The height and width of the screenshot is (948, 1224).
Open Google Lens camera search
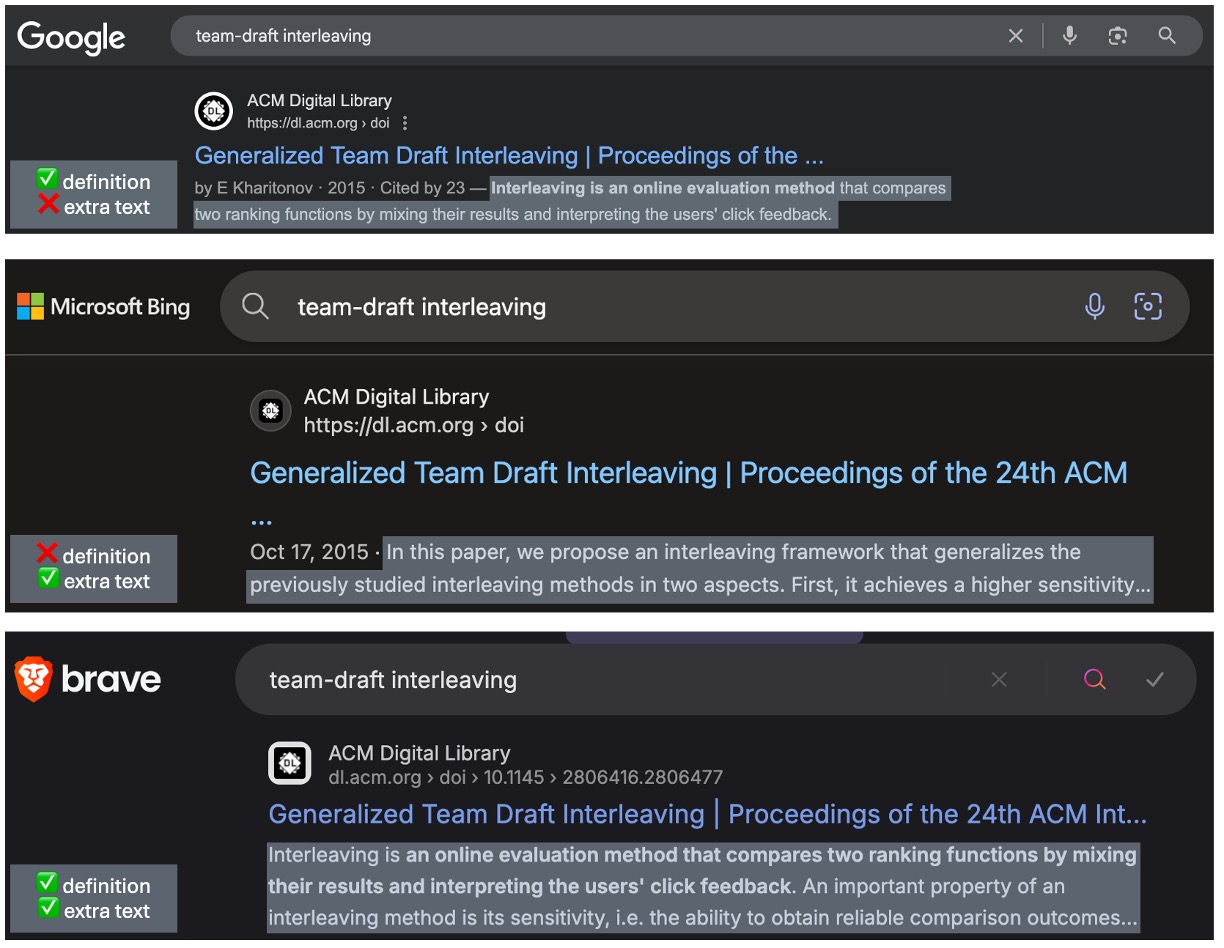pyautogui.click(x=1118, y=35)
